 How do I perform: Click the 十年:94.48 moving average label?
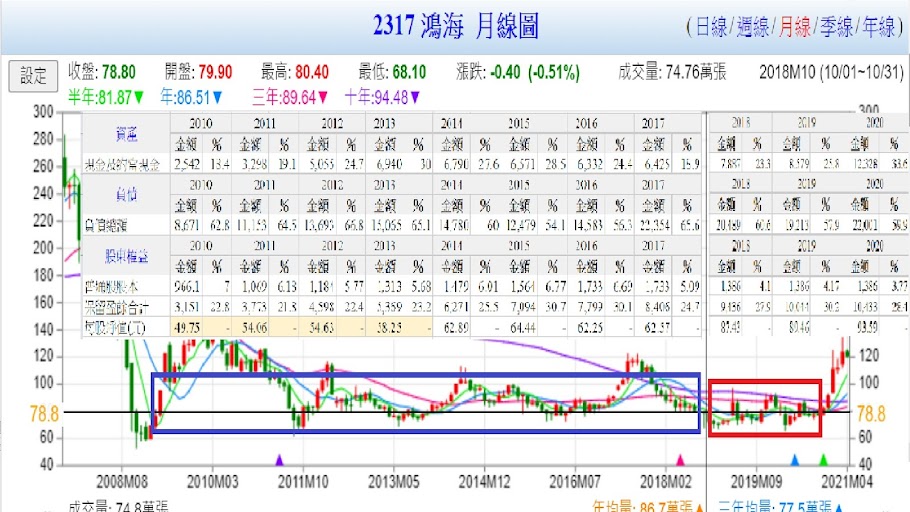coord(382,98)
